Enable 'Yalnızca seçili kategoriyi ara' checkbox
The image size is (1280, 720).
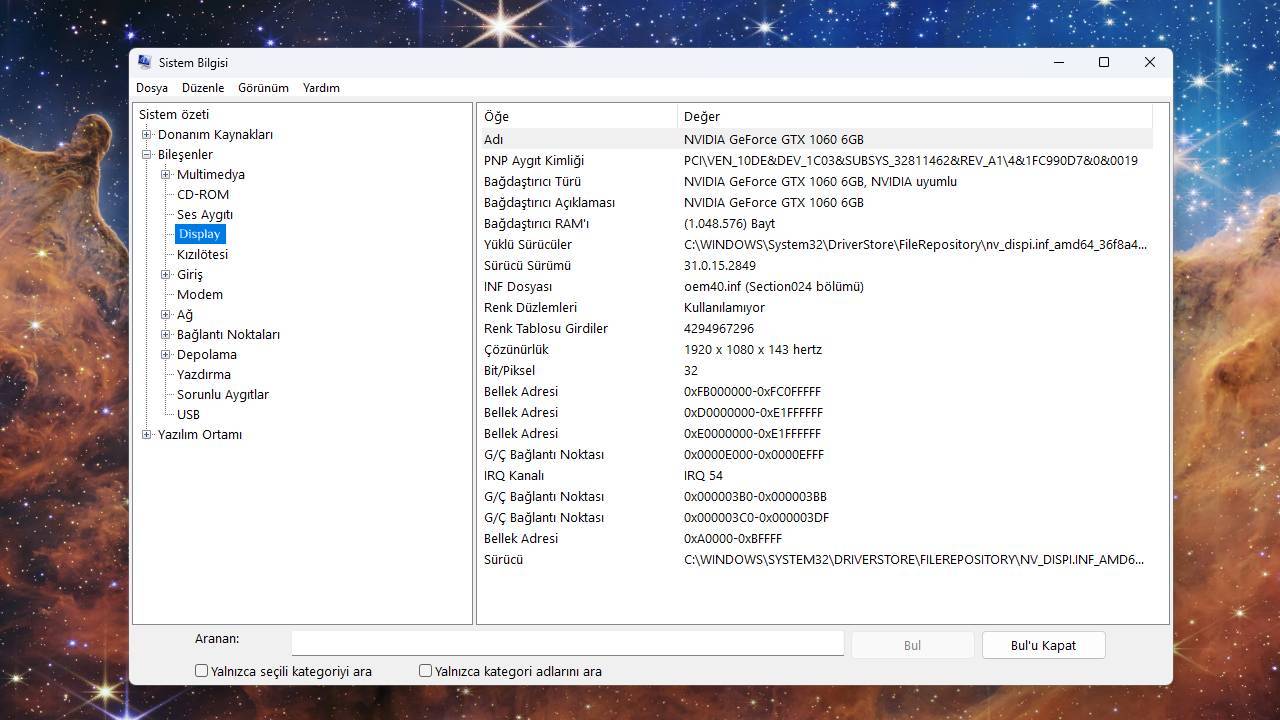pyautogui.click(x=201, y=670)
